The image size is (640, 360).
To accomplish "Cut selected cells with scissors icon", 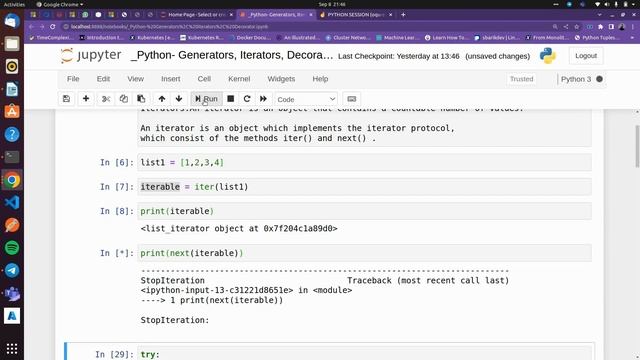I will [106, 99].
